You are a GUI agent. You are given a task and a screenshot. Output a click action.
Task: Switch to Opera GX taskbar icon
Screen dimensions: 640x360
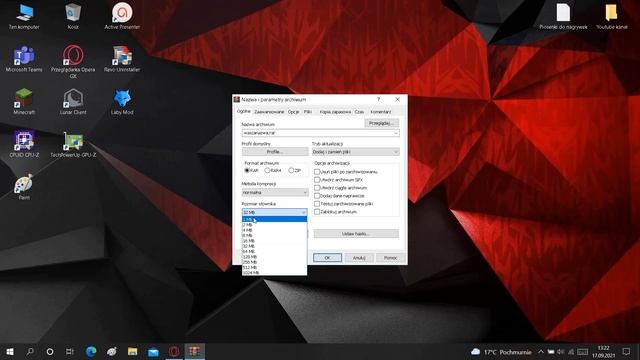coord(174,351)
